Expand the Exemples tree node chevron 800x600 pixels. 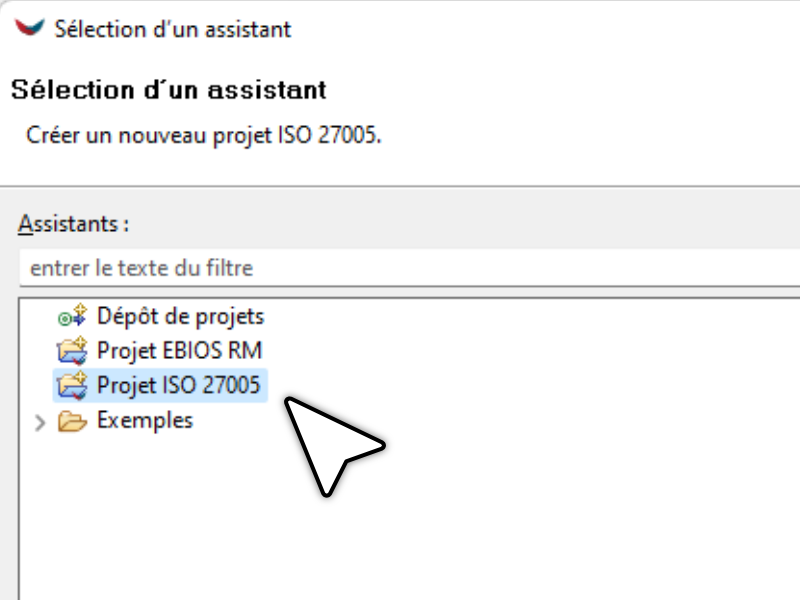(x=40, y=422)
